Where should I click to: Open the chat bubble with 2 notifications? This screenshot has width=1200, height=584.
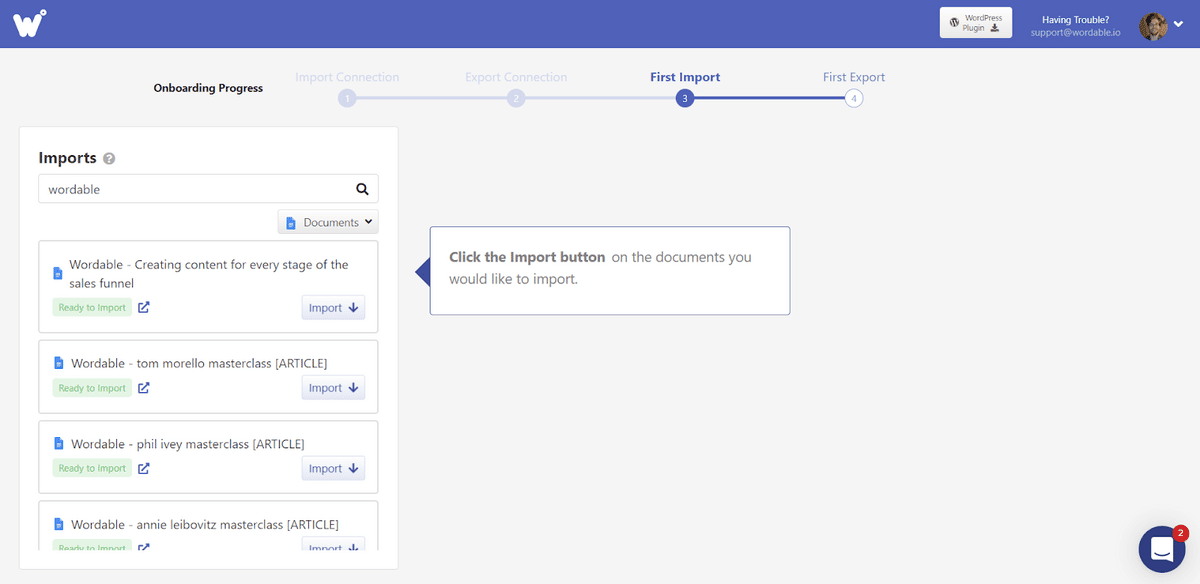pyautogui.click(x=1161, y=548)
